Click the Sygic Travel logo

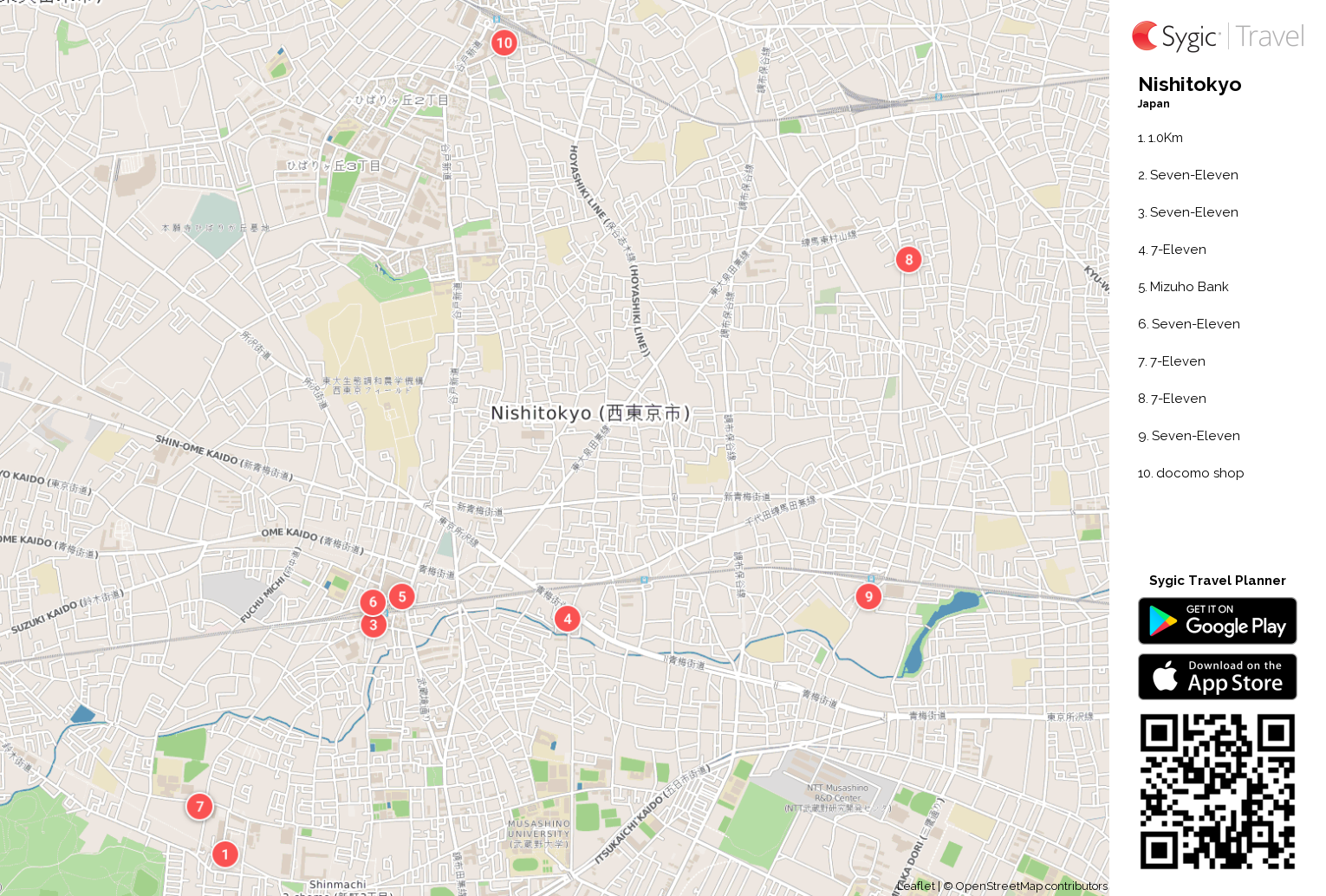tap(1217, 36)
